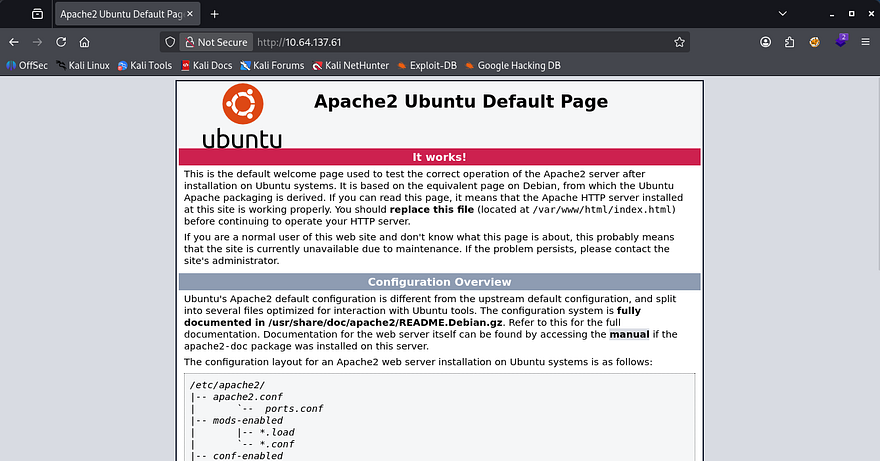Open the Firefox View icon left of tabs
Screen dimensions: 880x461
[37, 14]
